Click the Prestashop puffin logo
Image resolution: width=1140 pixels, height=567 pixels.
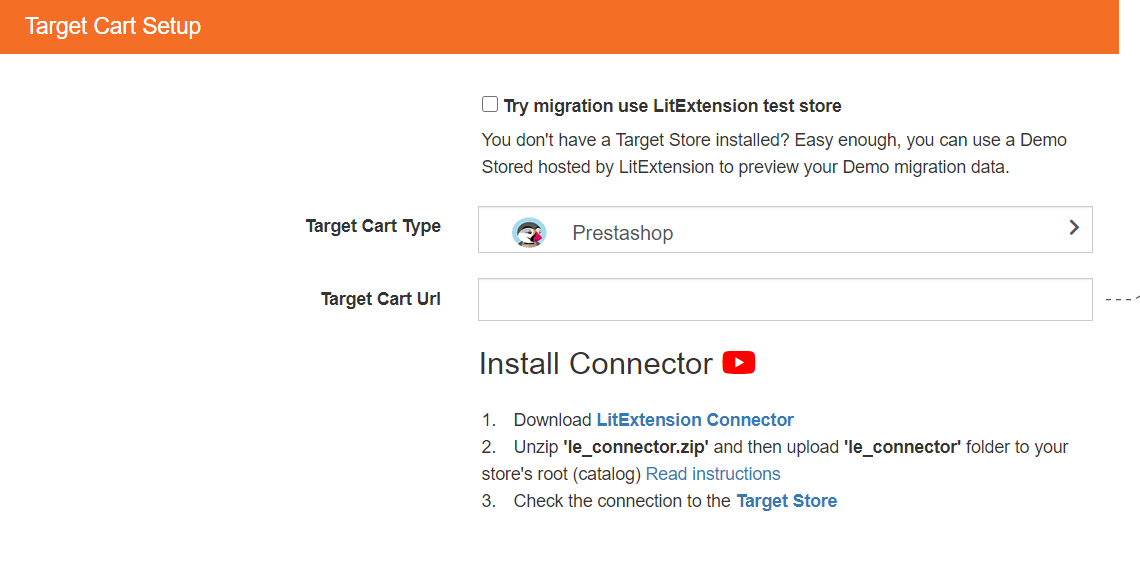(529, 232)
